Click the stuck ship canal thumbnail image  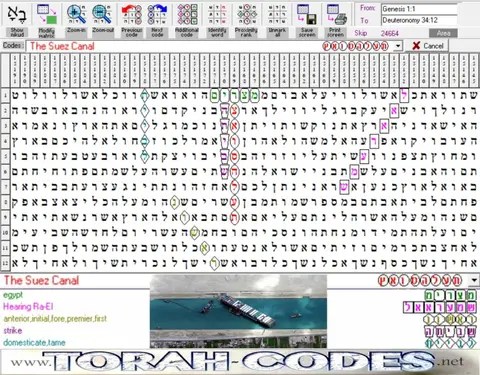[238, 312]
